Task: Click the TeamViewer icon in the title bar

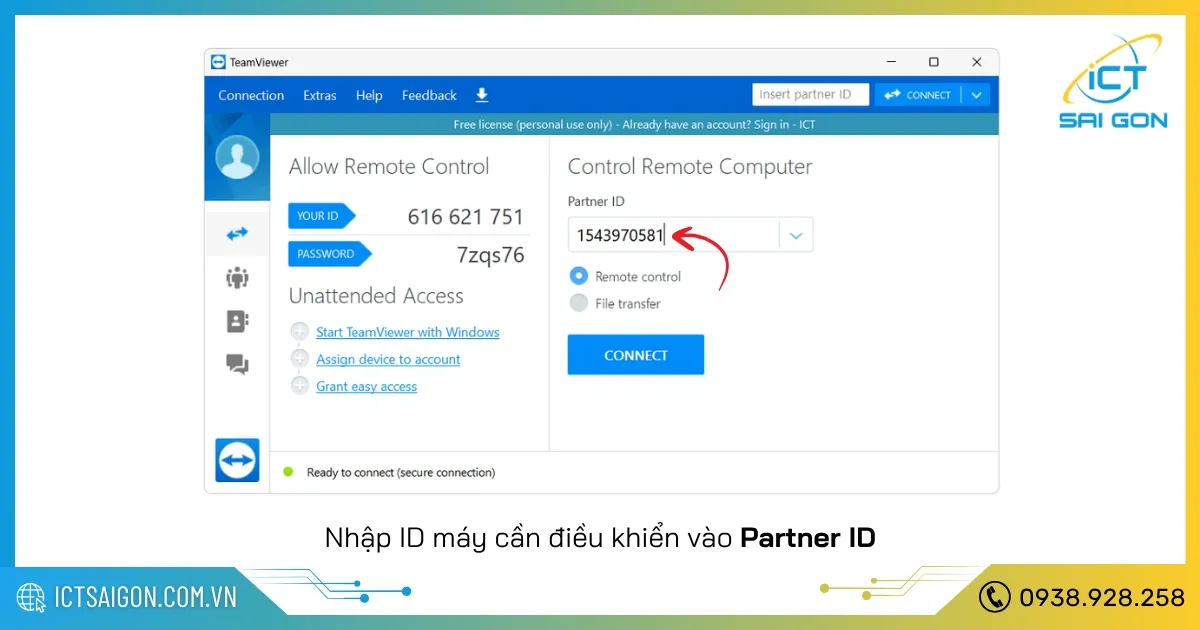Action: (218, 61)
